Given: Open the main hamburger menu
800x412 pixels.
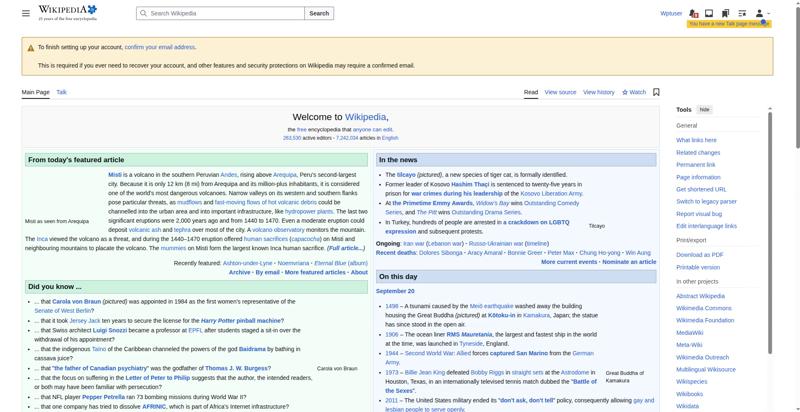Looking at the screenshot, I should pos(26,13).
